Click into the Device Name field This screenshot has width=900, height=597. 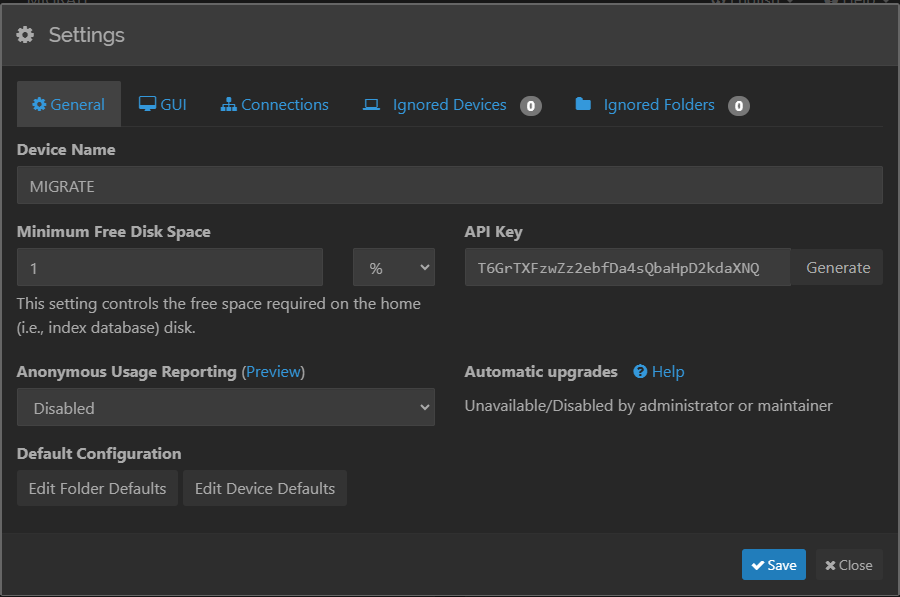tap(449, 186)
